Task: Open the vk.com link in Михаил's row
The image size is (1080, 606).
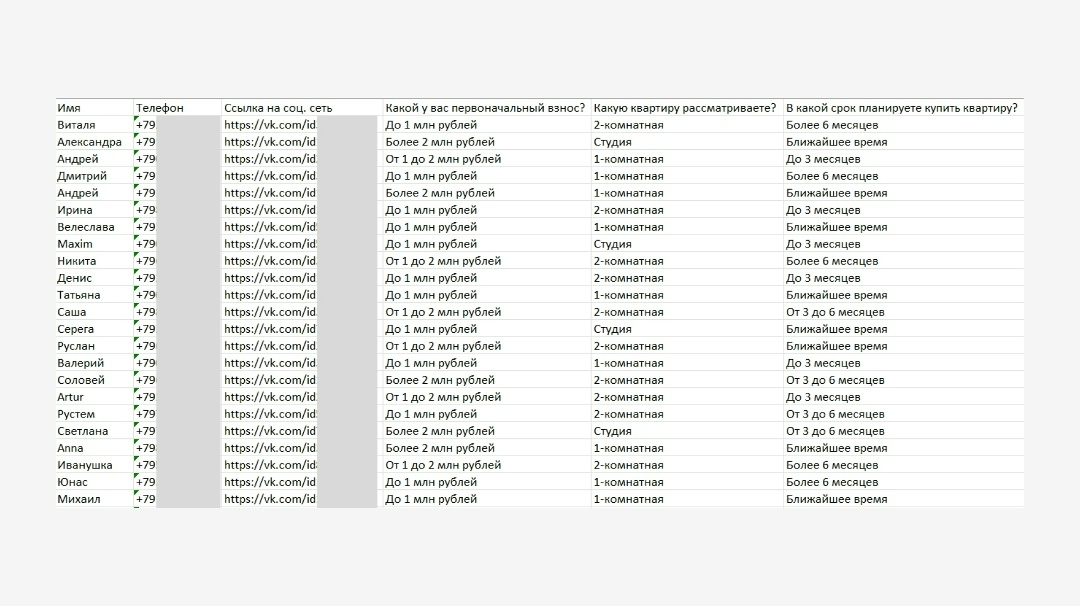Action: [x=270, y=499]
